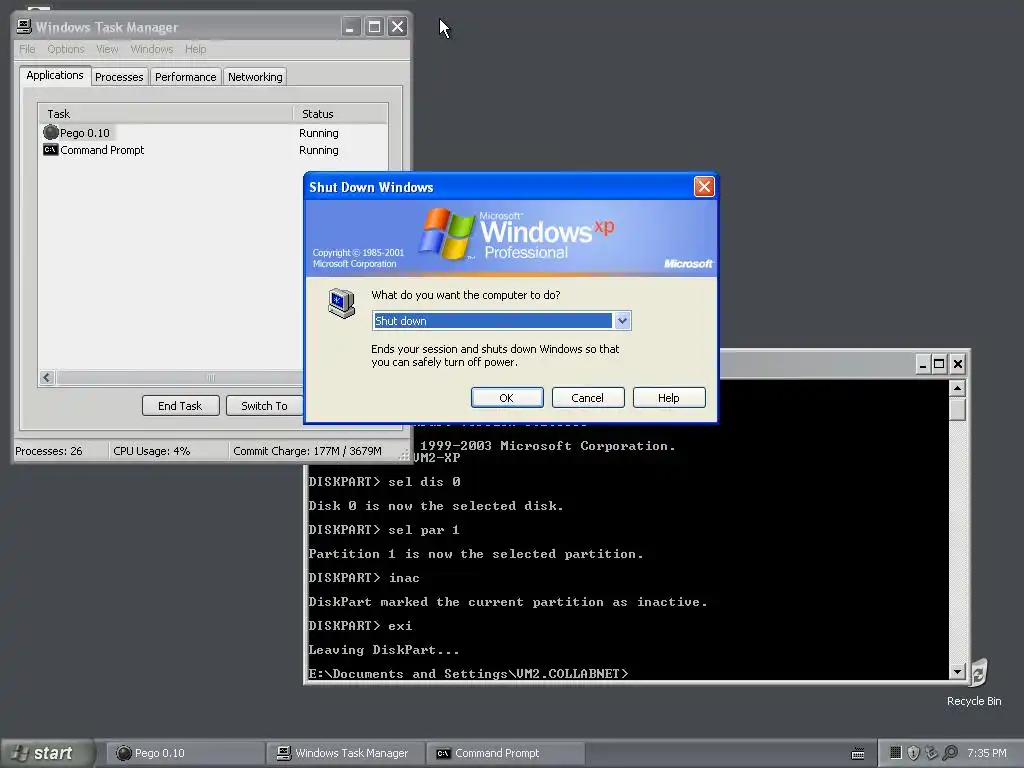Confirm shut down with OK button
1024x768 pixels.
(x=507, y=398)
